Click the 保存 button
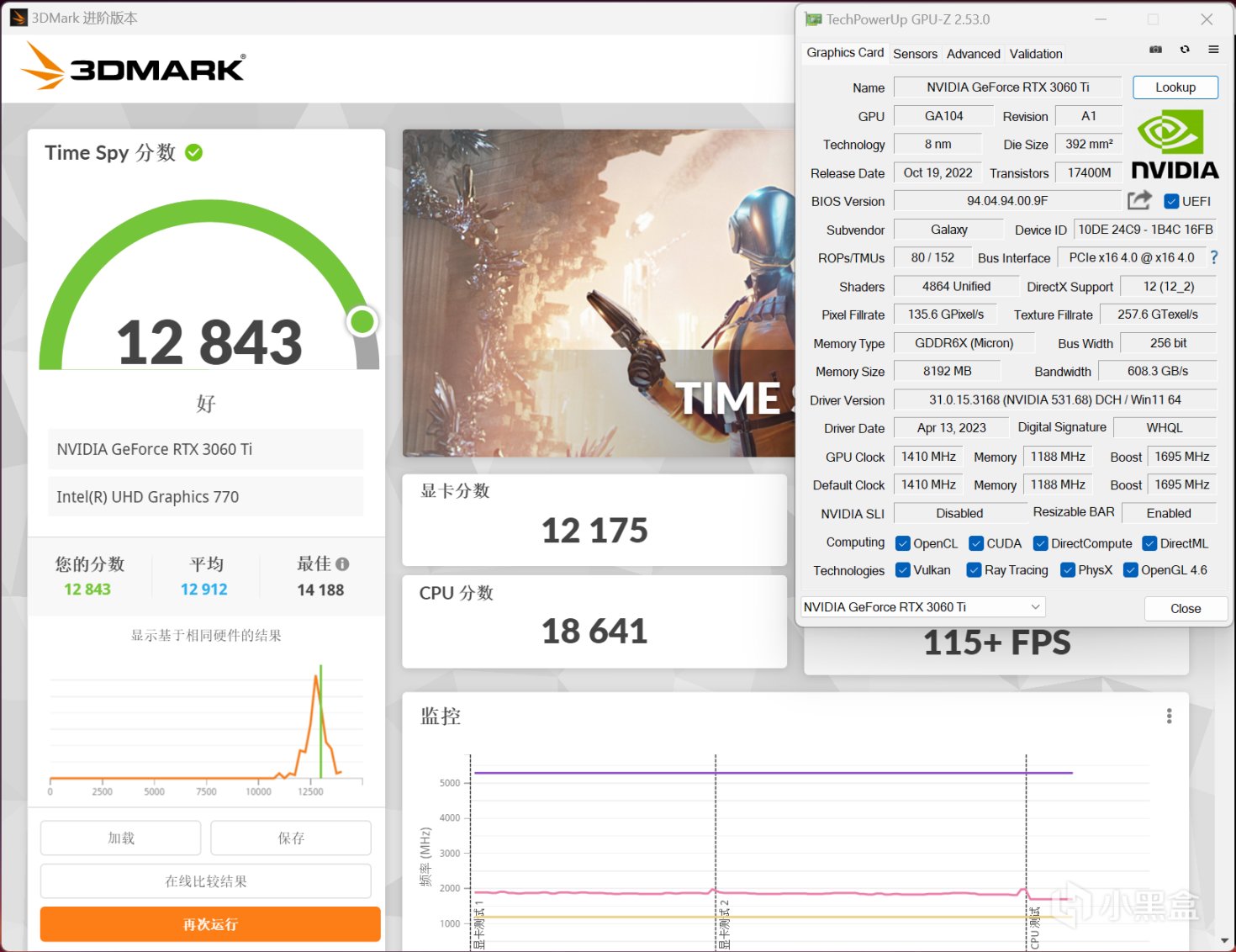This screenshot has width=1236, height=952. coord(291,838)
